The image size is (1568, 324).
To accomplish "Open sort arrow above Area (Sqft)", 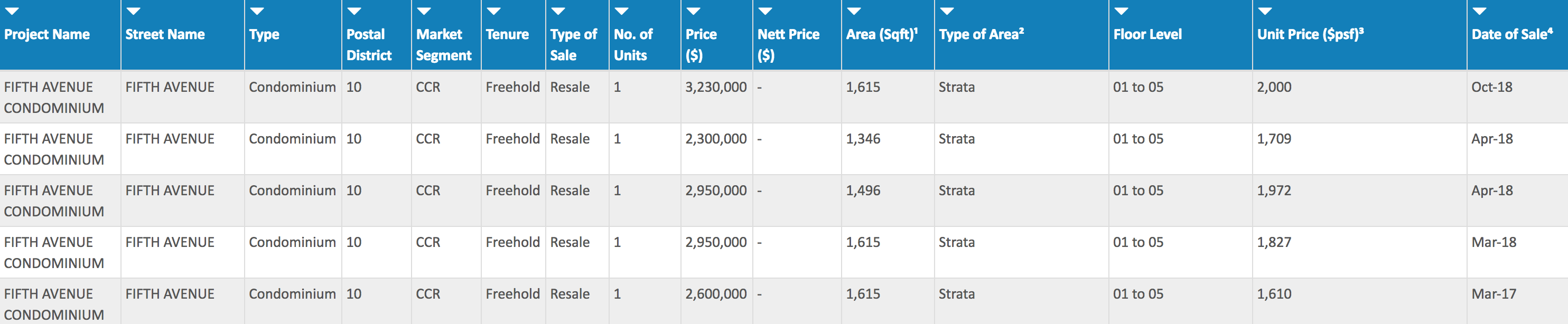I will pyautogui.click(x=854, y=11).
